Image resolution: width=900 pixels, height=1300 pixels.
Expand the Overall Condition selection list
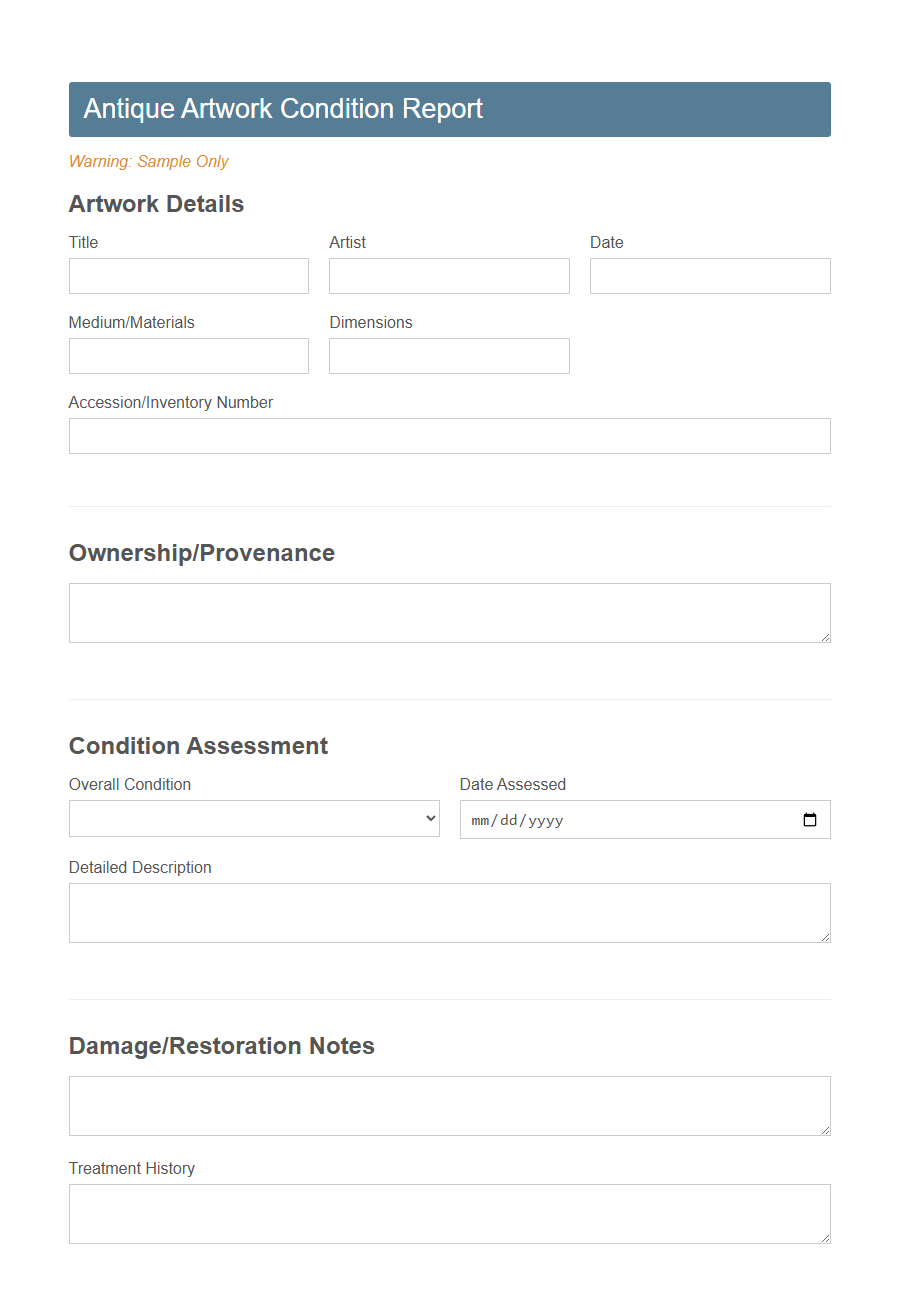253,818
